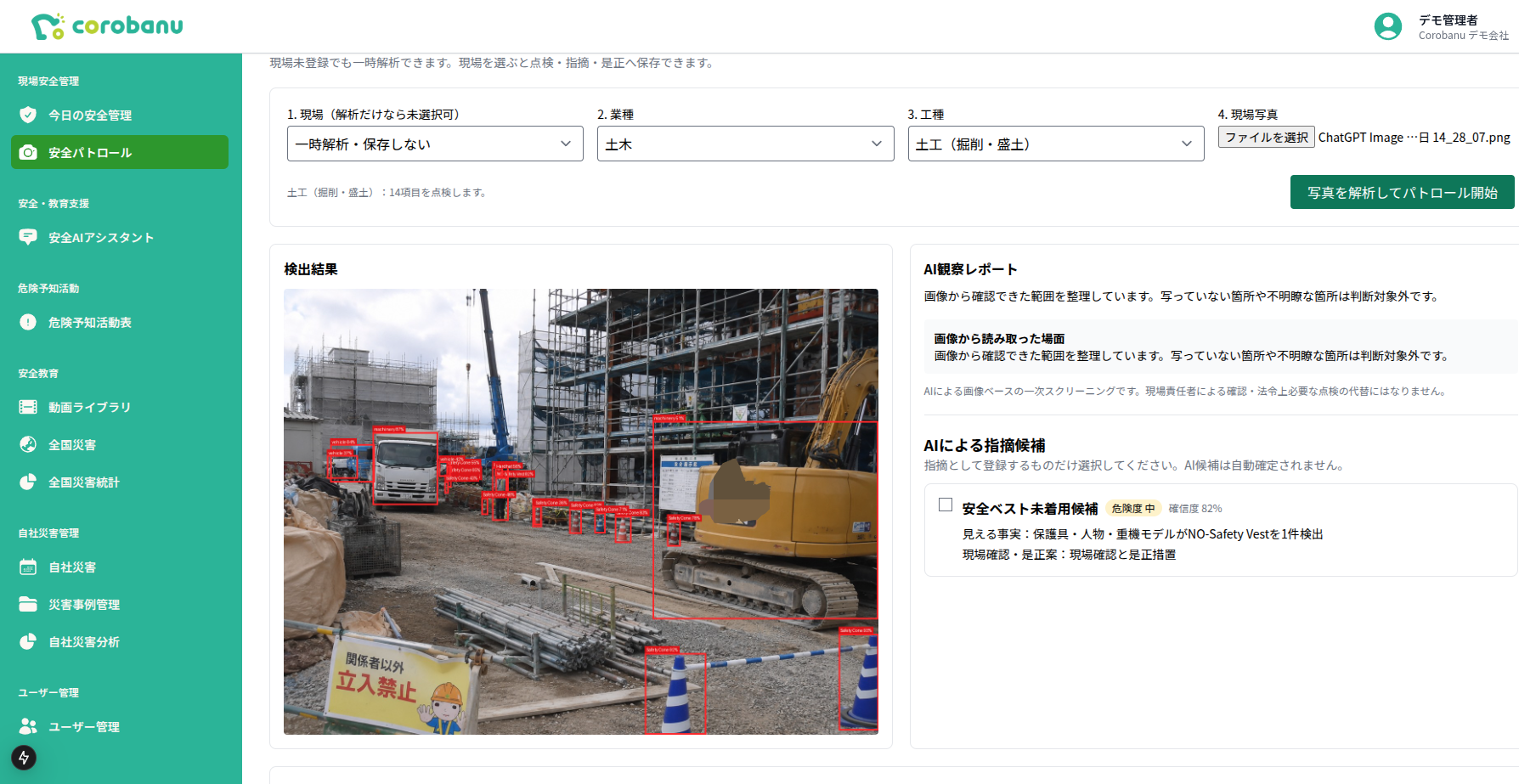Click the film icon for 動画ライブラリ
The width and height of the screenshot is (1519, 784).
[x=28, y=408]
